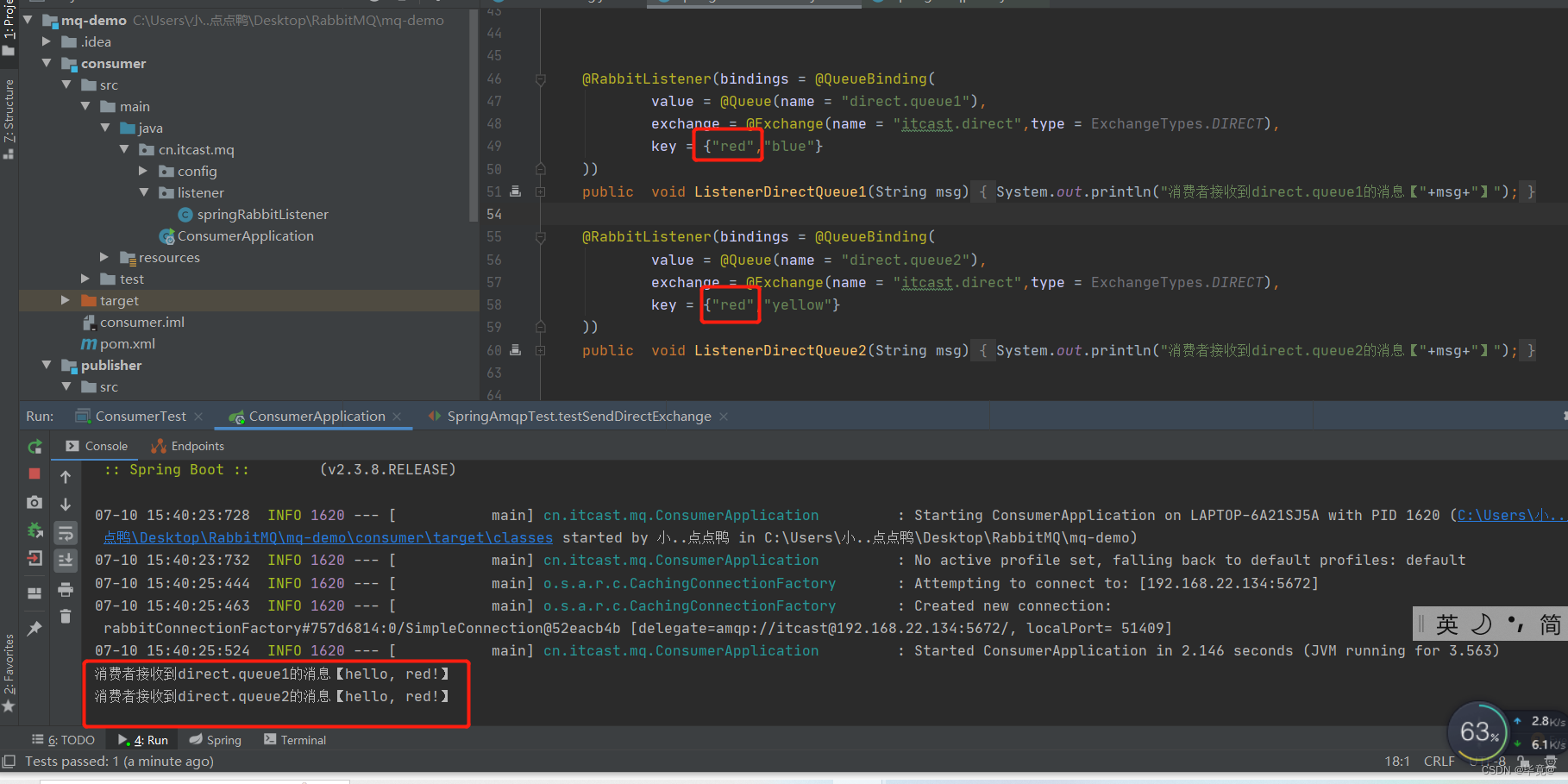The height and width of the screenshot is (784, 1568).
Task: Switch IME to simplified 简 button
Action: pos(1550,624)
